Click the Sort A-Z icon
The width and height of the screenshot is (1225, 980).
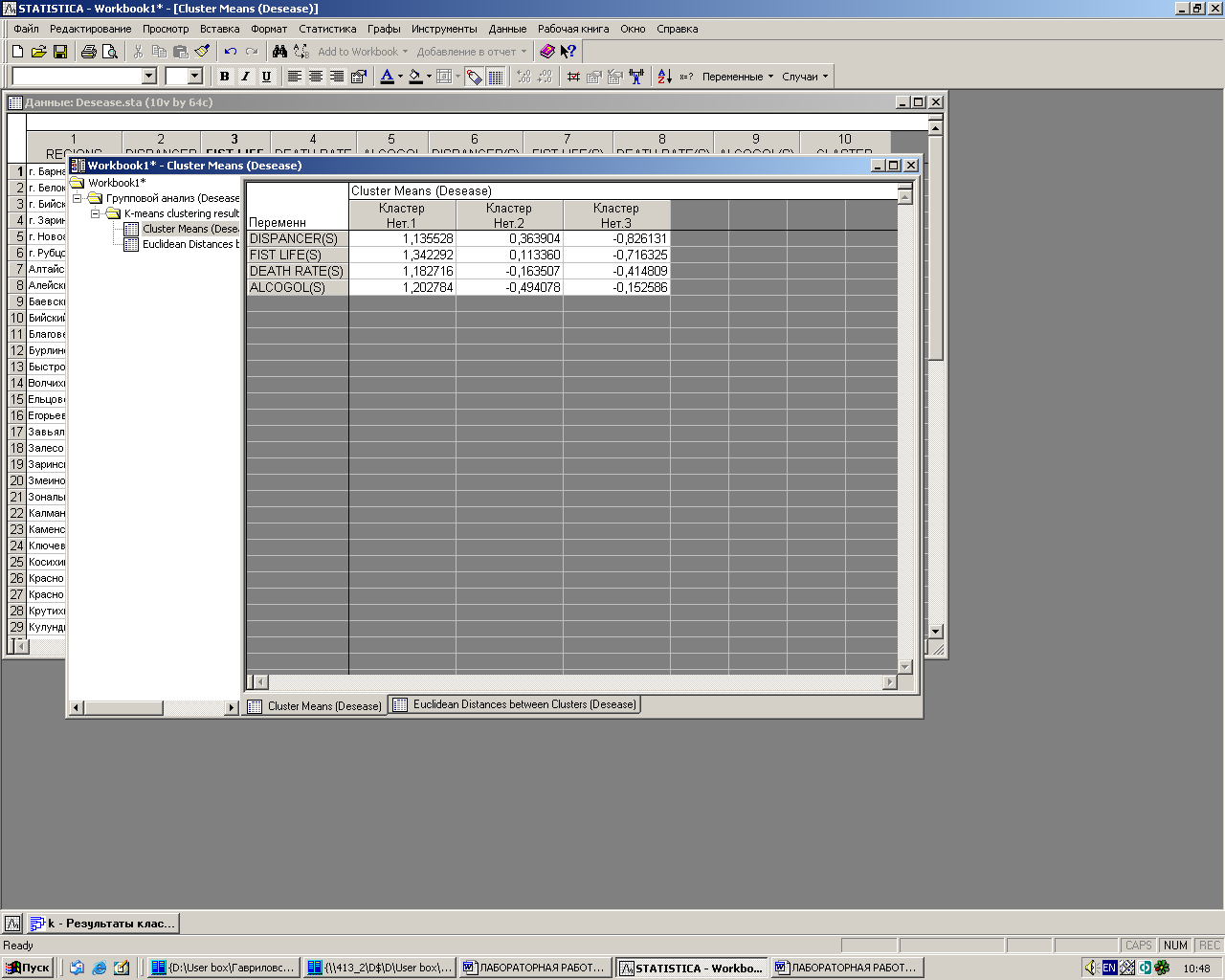(664, 77)
